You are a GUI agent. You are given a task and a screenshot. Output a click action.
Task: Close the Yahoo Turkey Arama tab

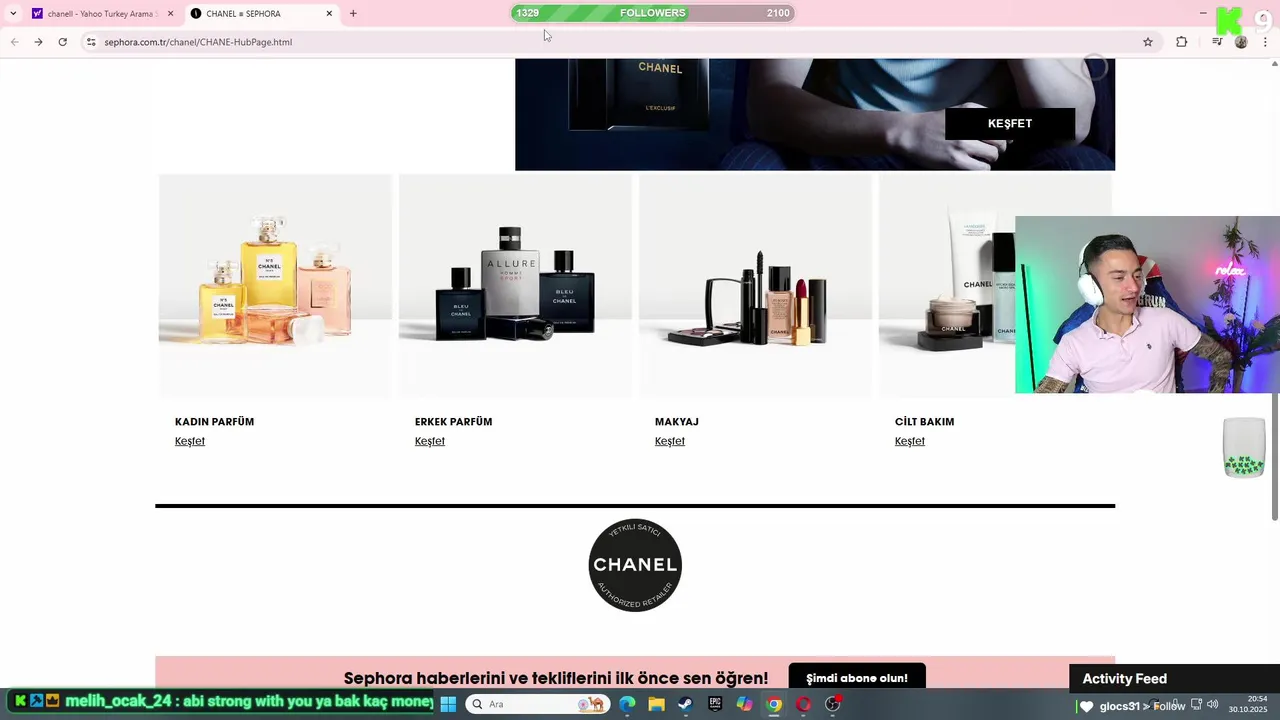click(170, 14)
